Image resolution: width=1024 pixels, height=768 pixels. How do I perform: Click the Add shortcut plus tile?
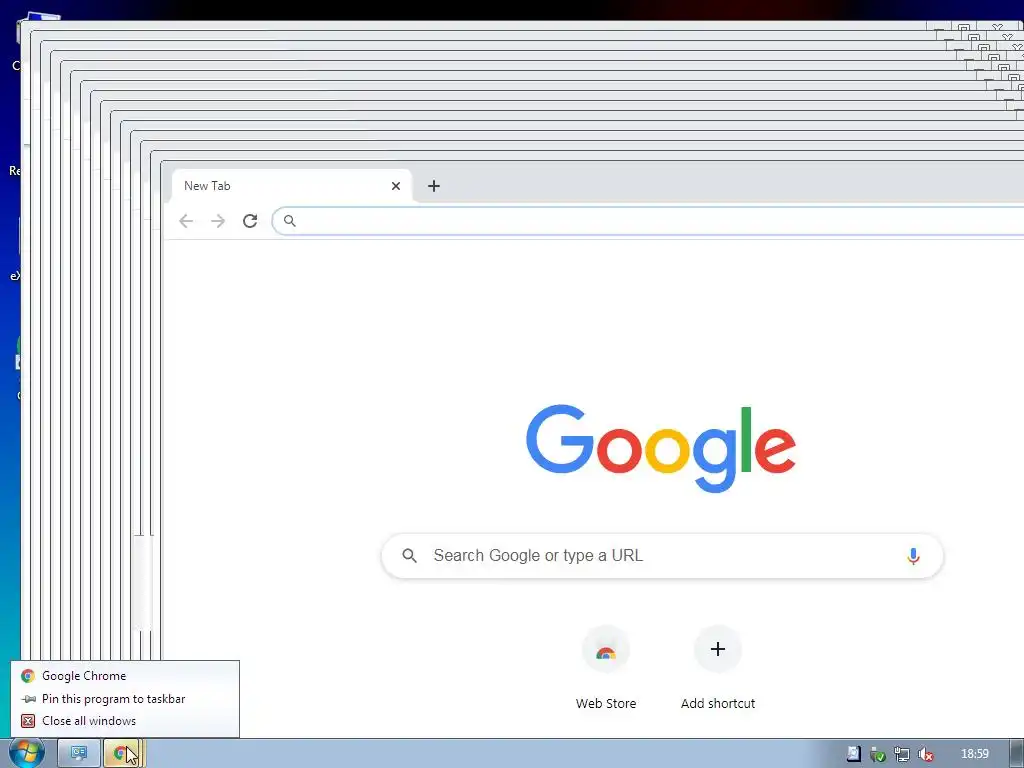pyautogui.click(x=718, y=649)
